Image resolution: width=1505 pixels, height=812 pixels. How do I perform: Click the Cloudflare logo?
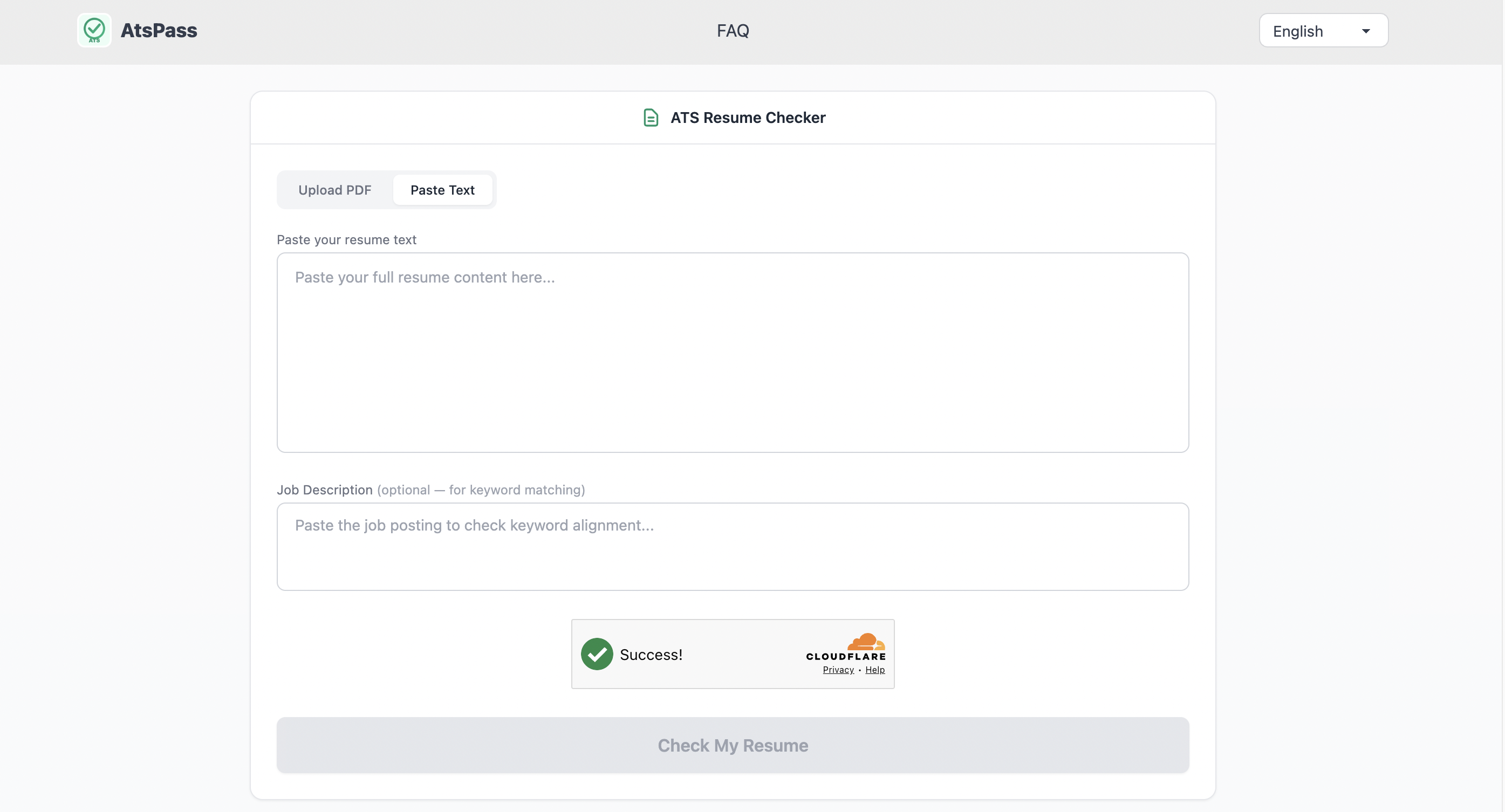(845, 649)
